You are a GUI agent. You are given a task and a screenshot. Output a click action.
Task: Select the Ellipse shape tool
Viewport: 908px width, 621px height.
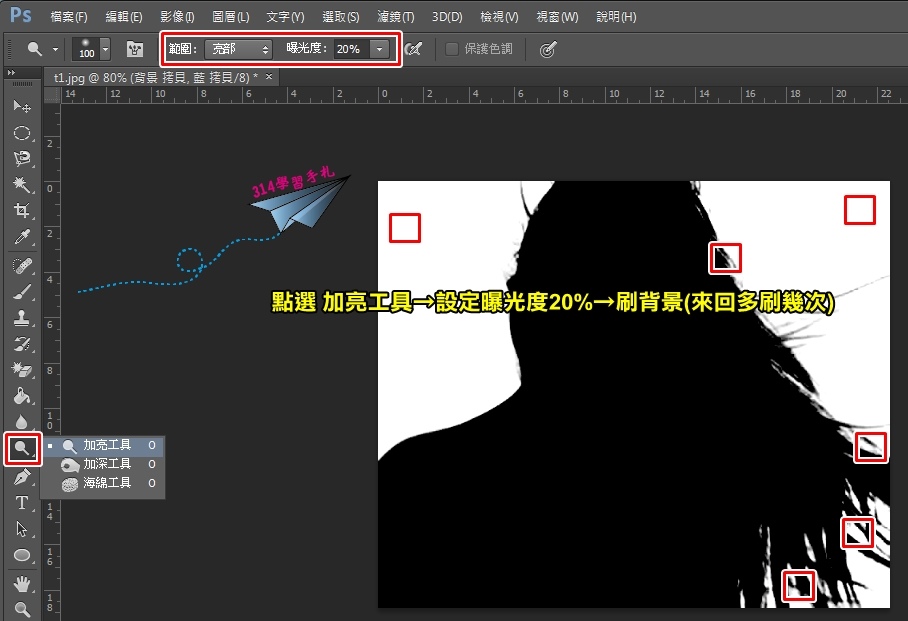coord(22,555)
